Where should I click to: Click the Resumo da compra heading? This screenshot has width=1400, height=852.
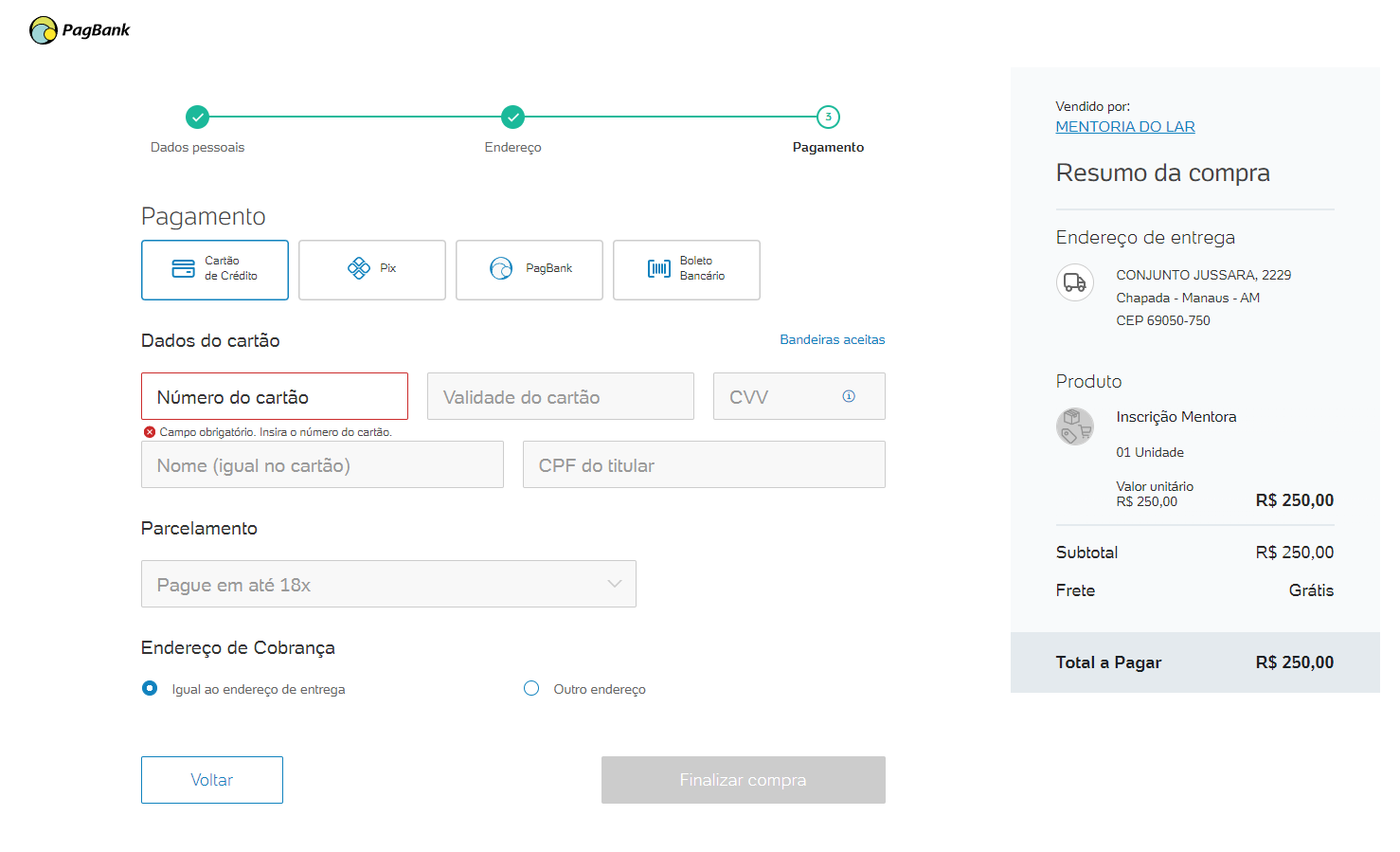click(x=1162, y=172)
